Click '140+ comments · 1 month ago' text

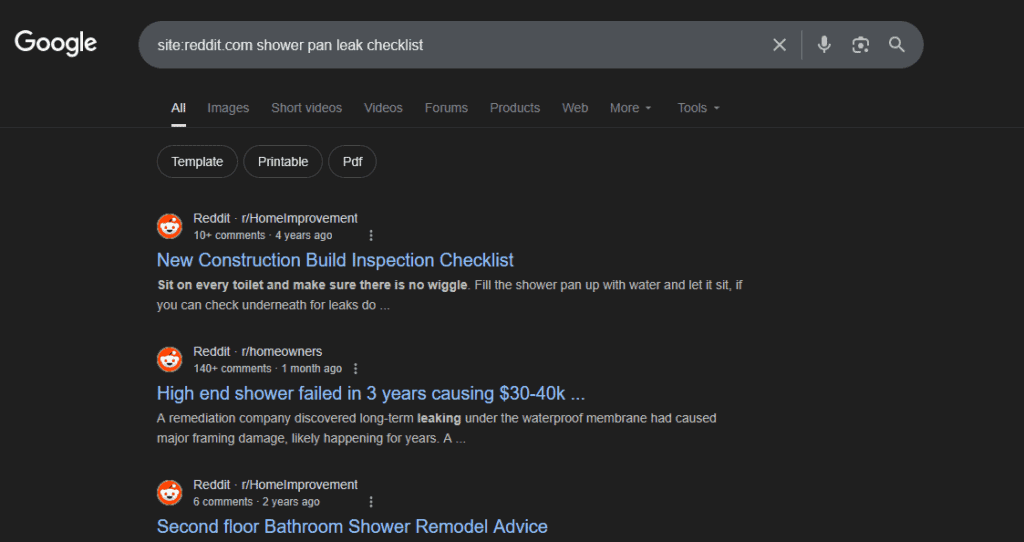[267, 368]
